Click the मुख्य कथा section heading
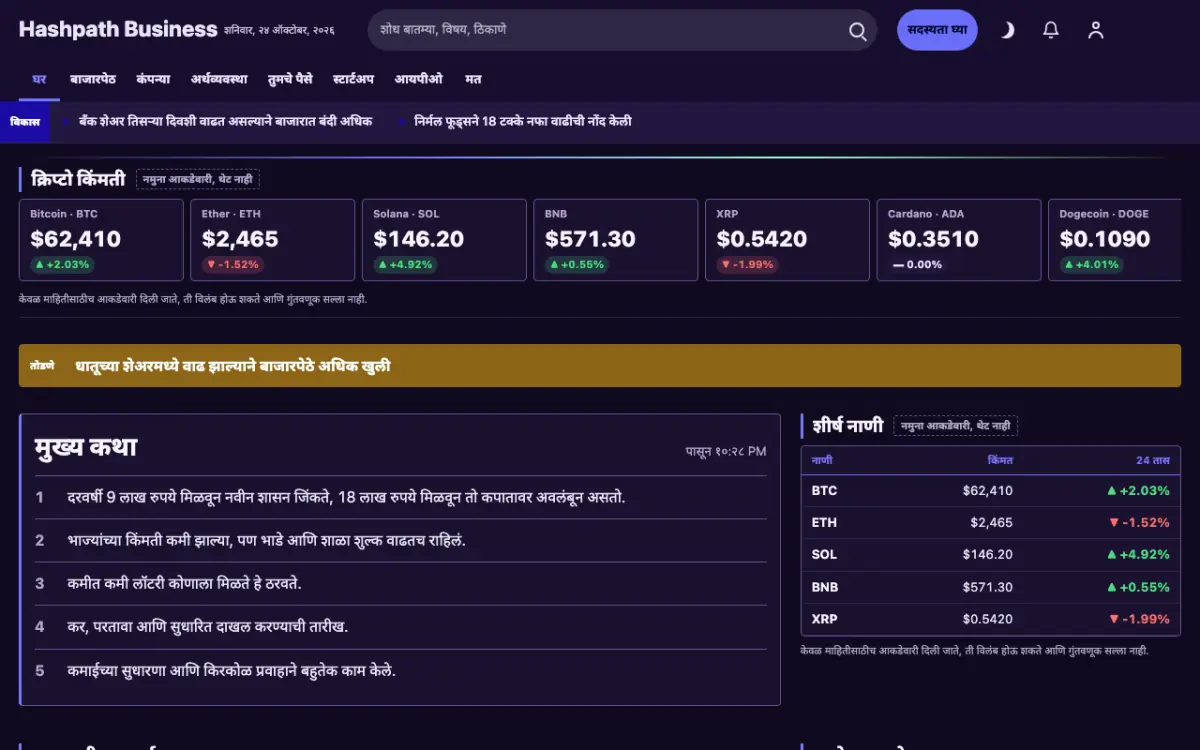 (86, 447)
